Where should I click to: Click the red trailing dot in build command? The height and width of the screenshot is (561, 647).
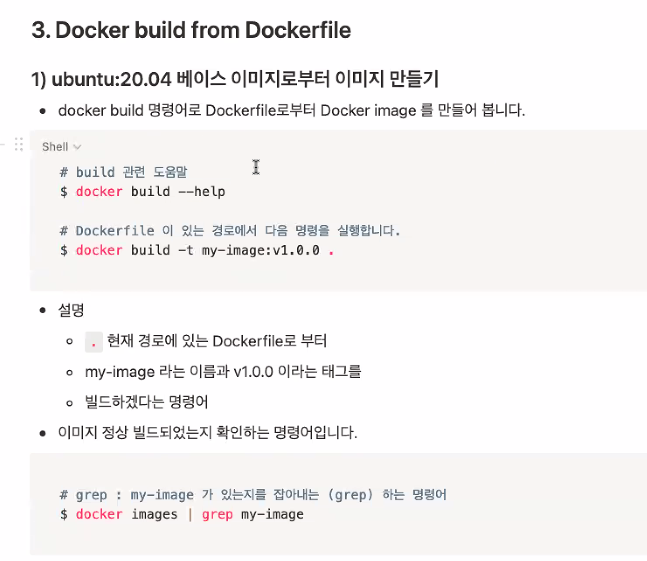(331, 251)
